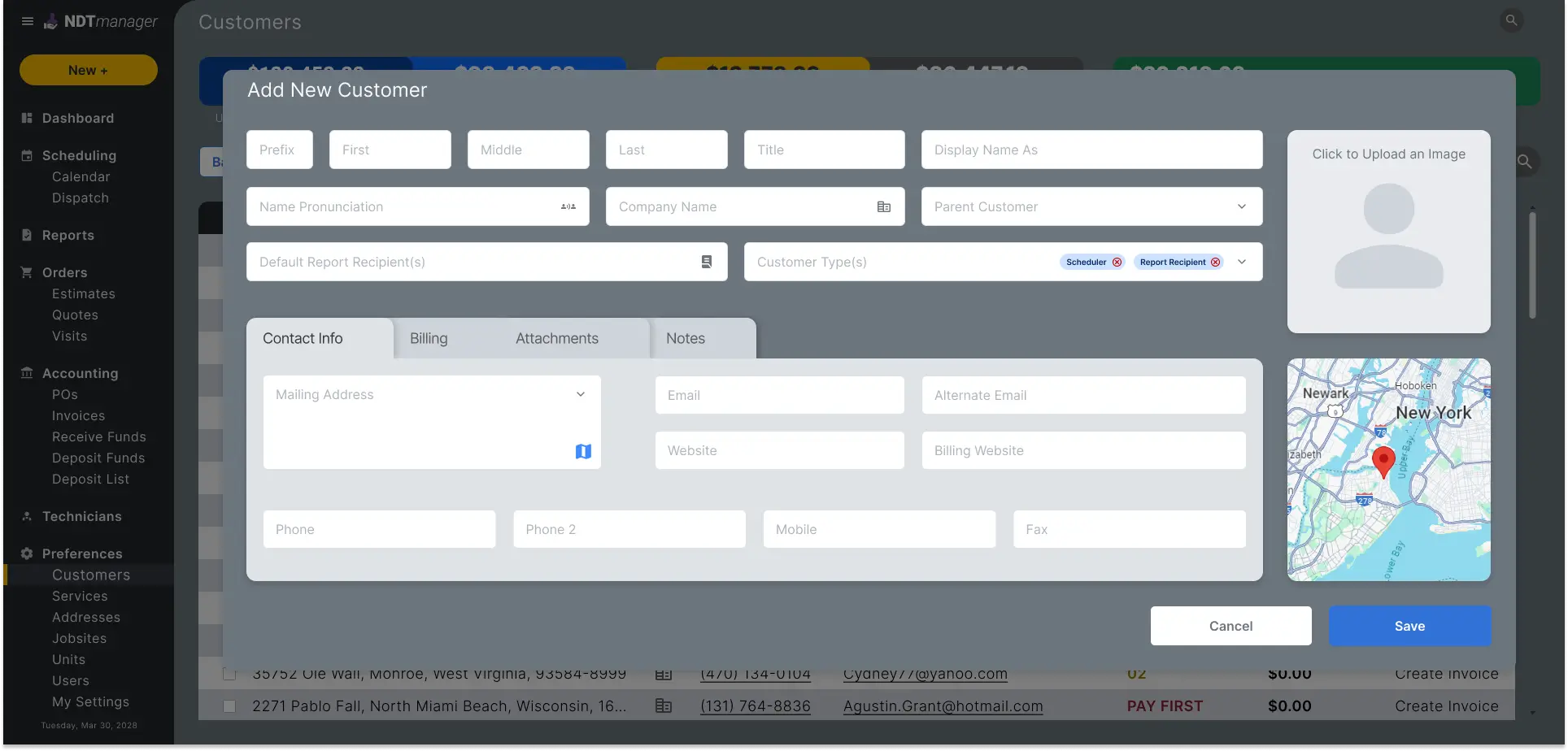Open the Dispatch page in the sidebar

click(x=81, y=198)
